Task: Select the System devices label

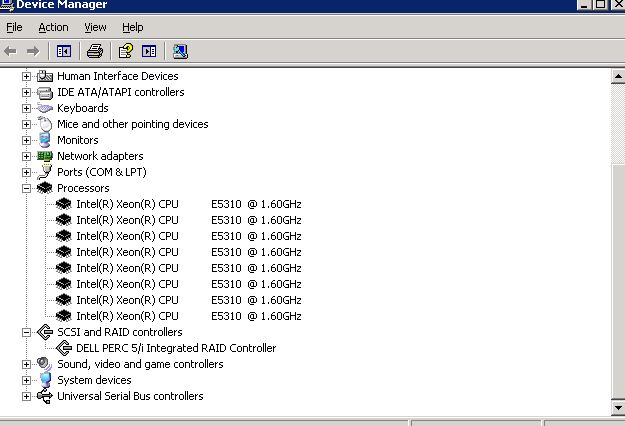Action: click(x=94, y=380)
